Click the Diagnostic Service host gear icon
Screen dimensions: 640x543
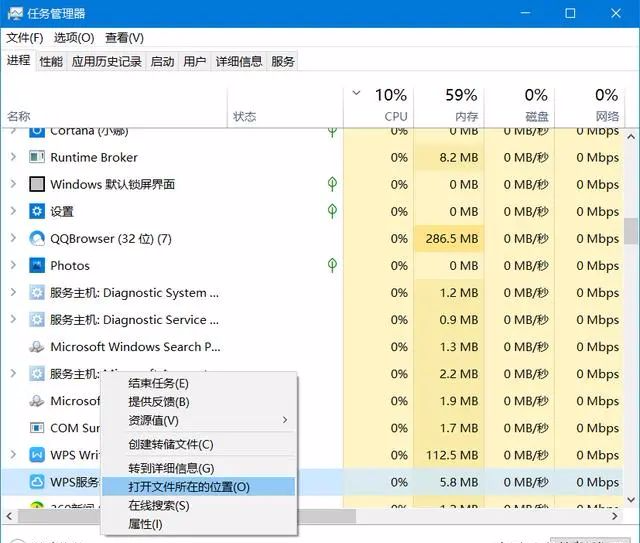tap(37, 320)
